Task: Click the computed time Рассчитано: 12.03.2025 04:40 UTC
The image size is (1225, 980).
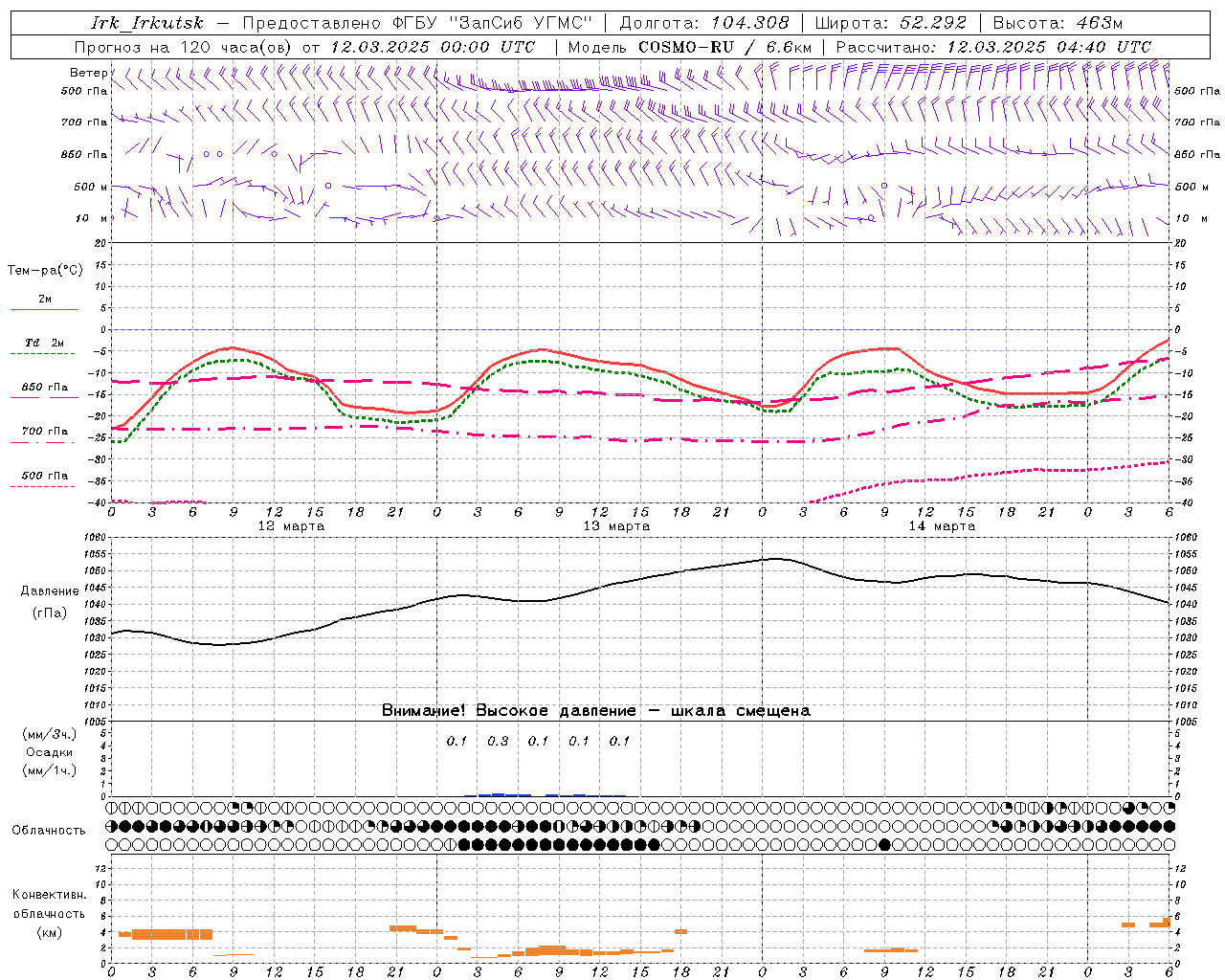Action: click(x=993, y=47)
